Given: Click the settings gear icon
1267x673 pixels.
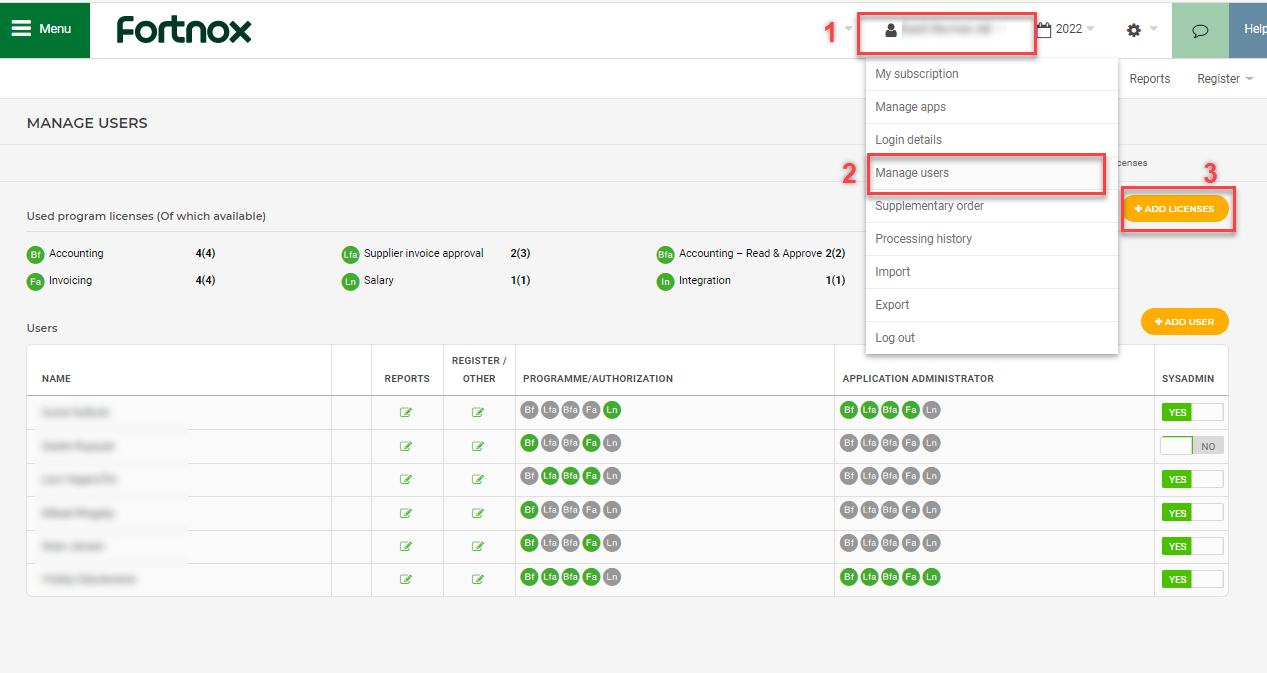Looking at the screenshot, I should click(x=1133, y=30).
